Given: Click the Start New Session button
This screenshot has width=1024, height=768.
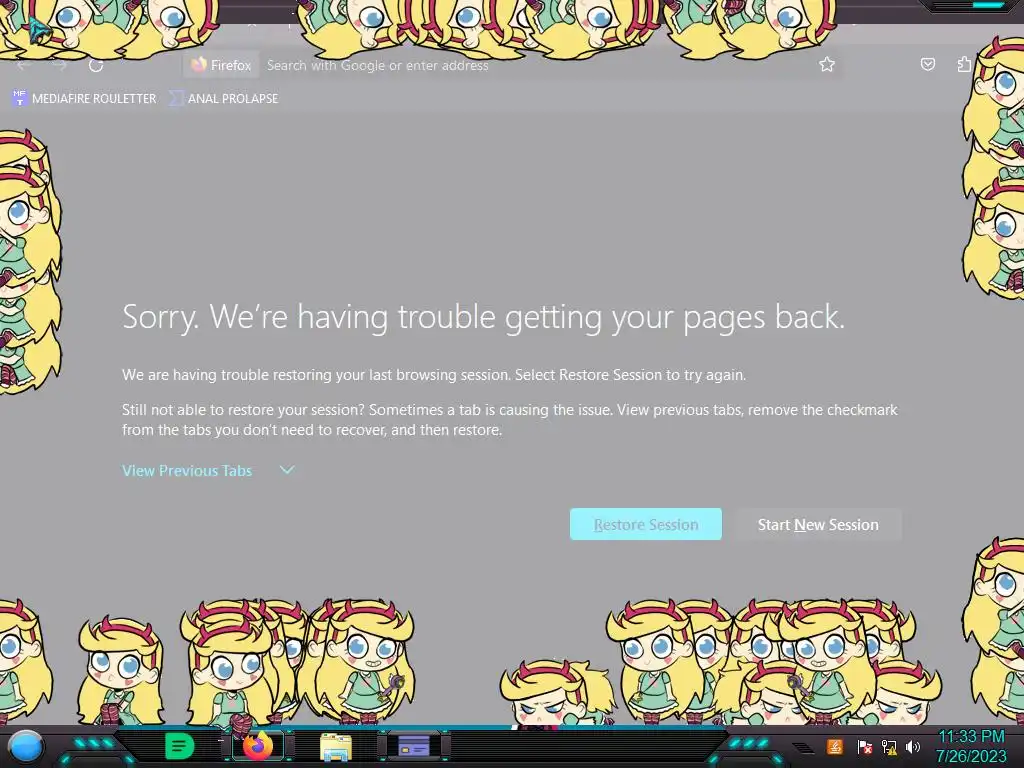Looking at the screenshot, I should click(x=818, y=524).
